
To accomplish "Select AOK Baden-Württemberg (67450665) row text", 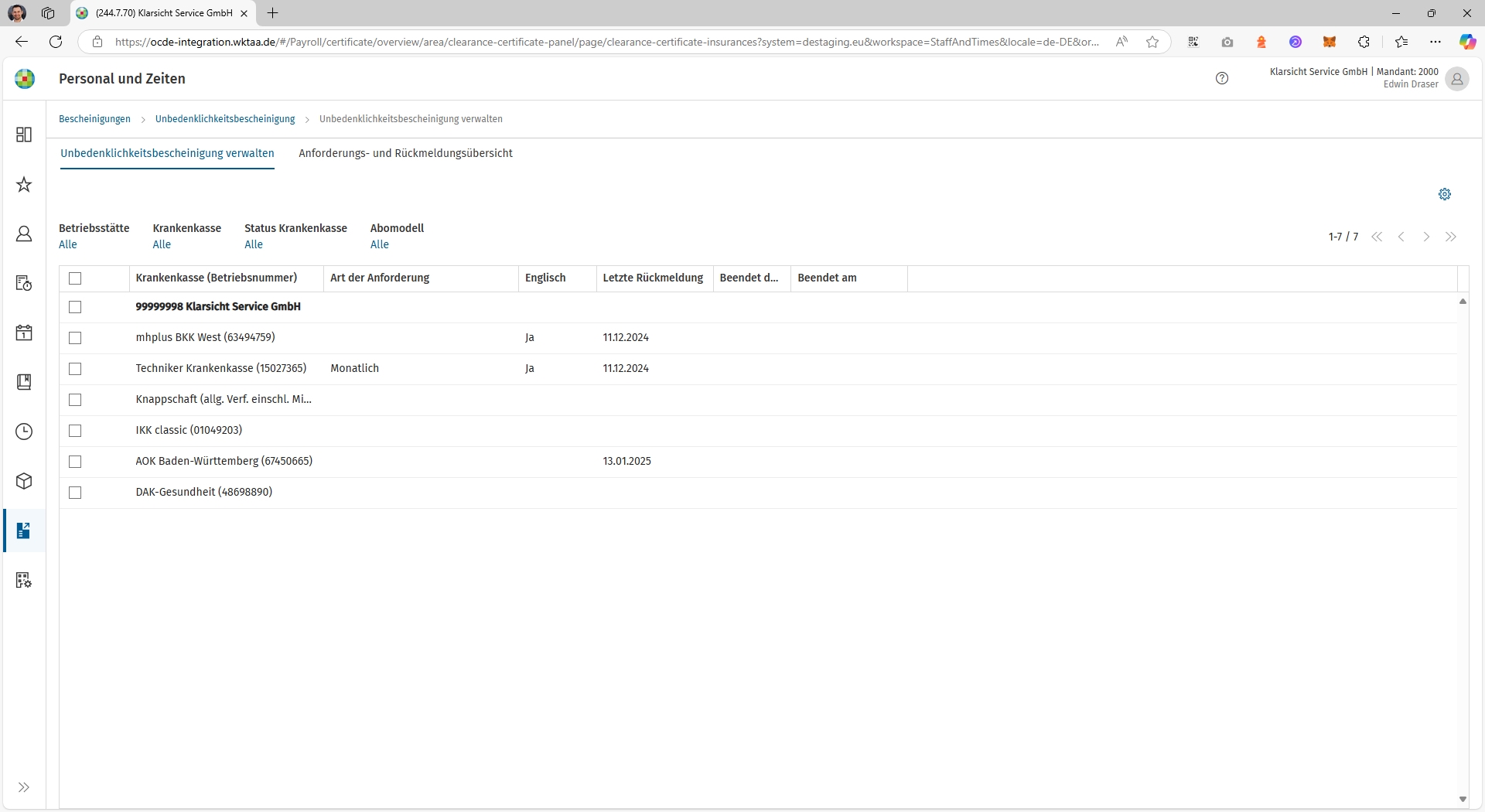I will (224, 461).
